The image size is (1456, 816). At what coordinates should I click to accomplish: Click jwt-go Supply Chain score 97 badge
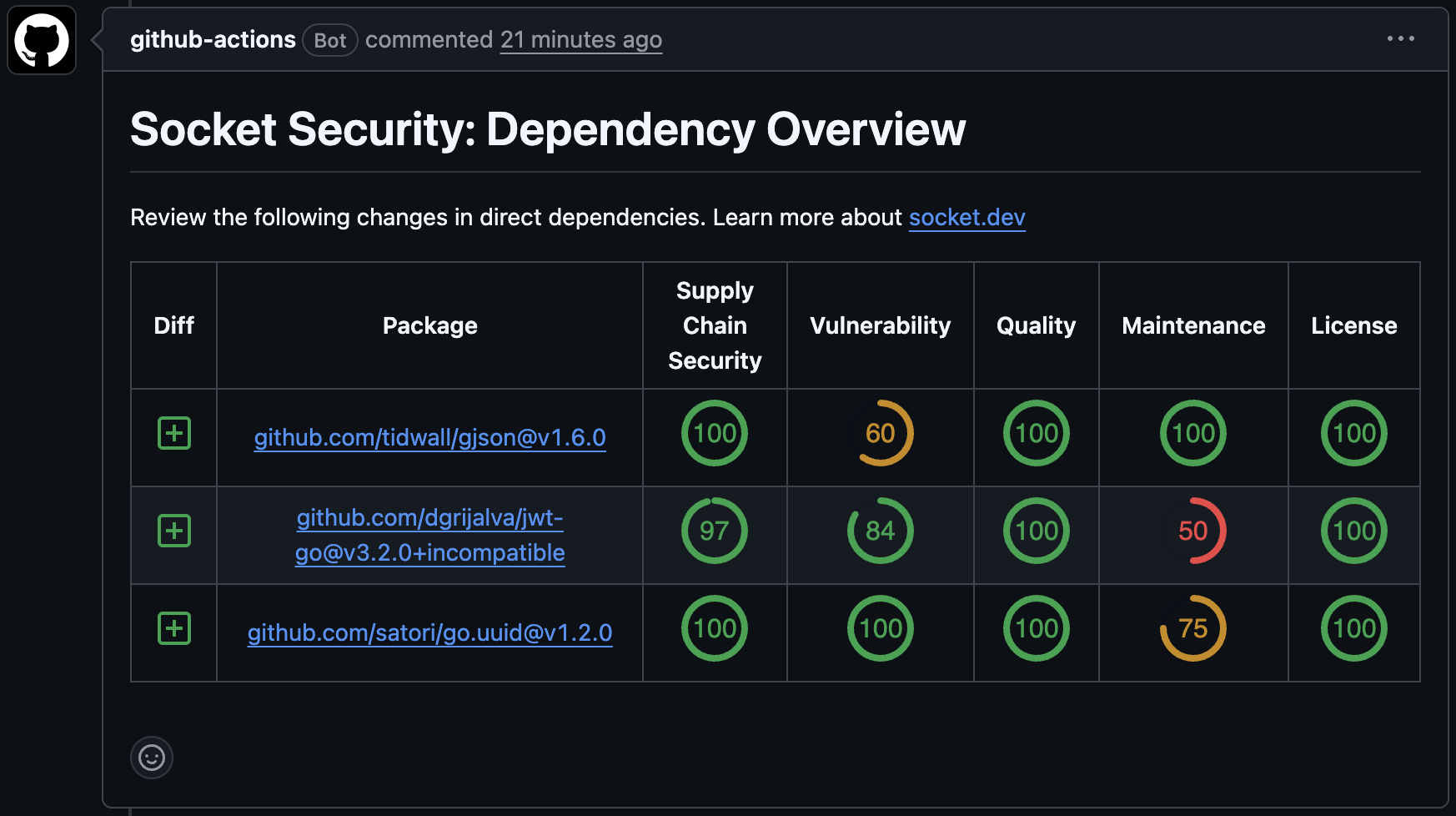pos(715,531)
